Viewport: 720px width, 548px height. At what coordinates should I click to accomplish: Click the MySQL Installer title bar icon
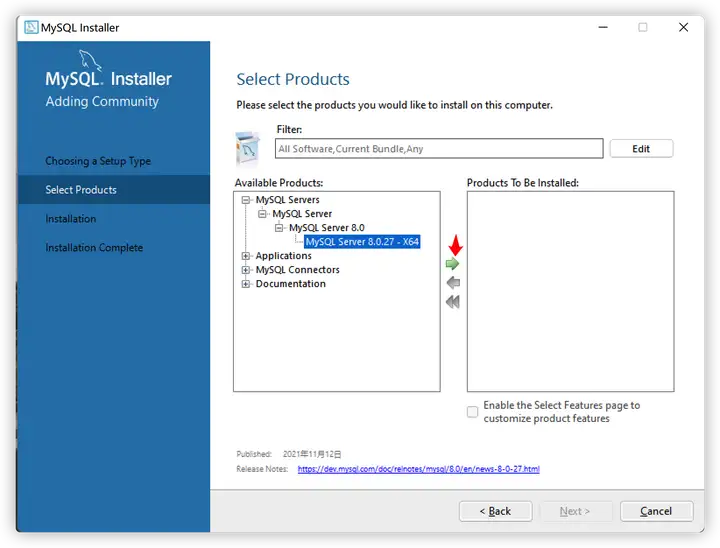(x=31, y=28)
